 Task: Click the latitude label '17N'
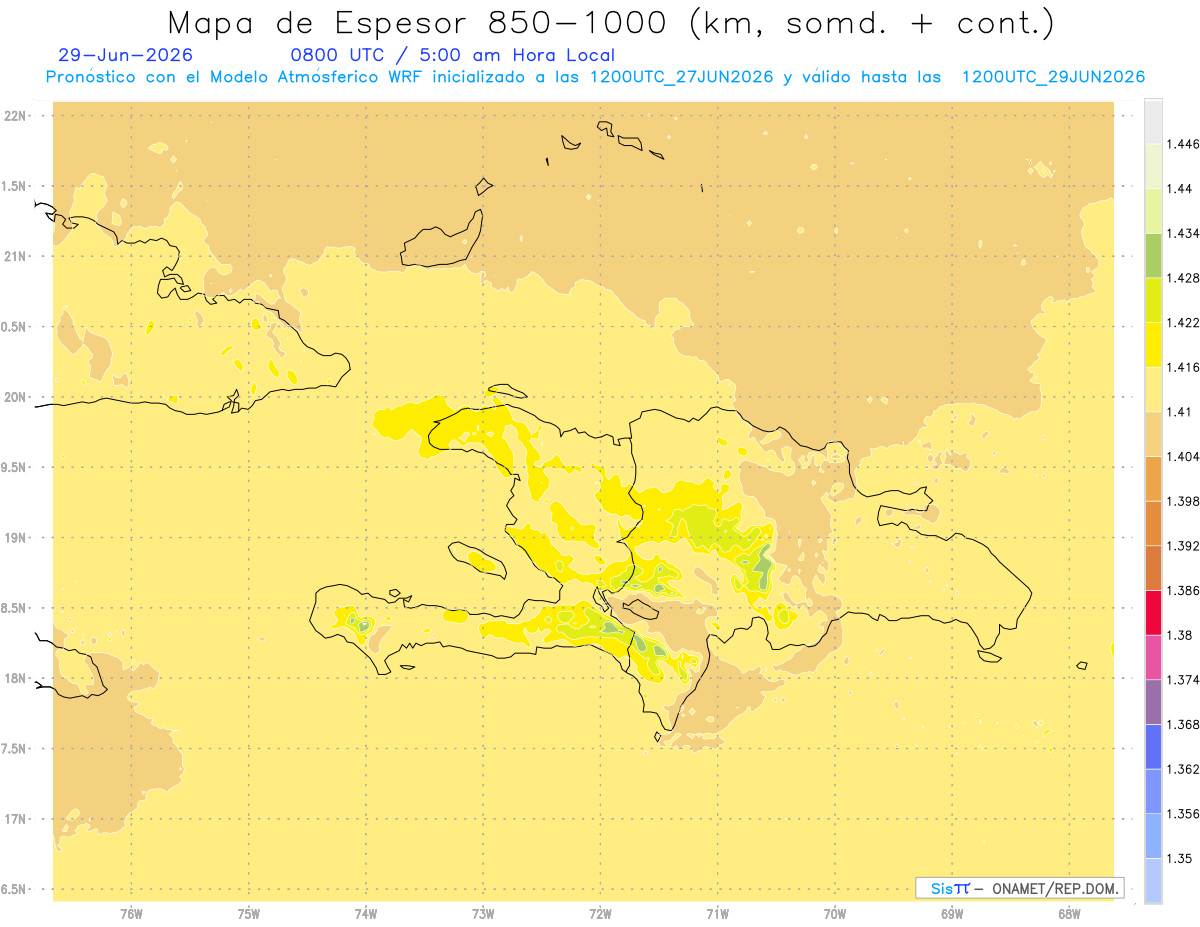(x=15, y=819)
